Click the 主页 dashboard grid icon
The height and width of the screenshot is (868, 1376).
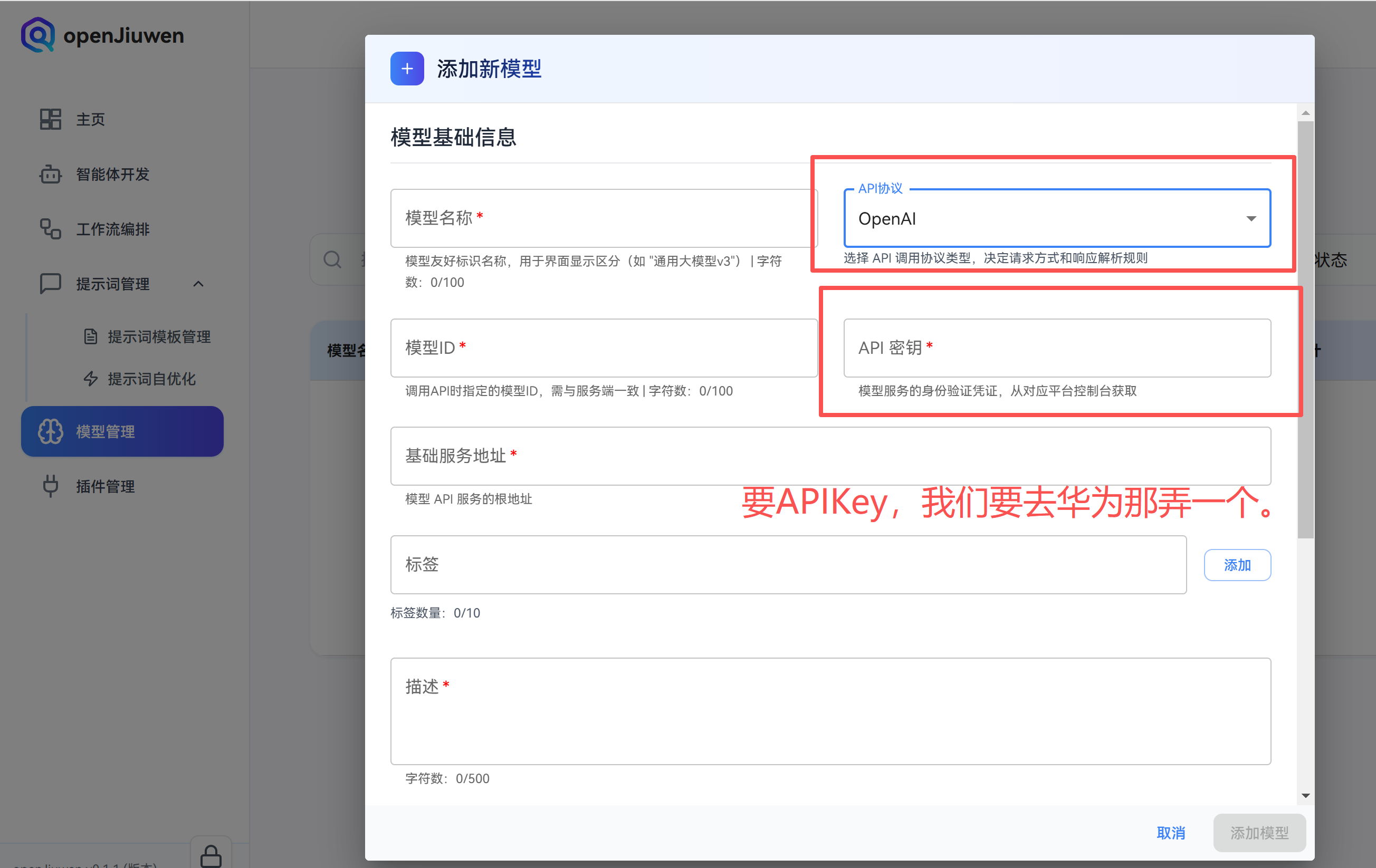[50, 119]
